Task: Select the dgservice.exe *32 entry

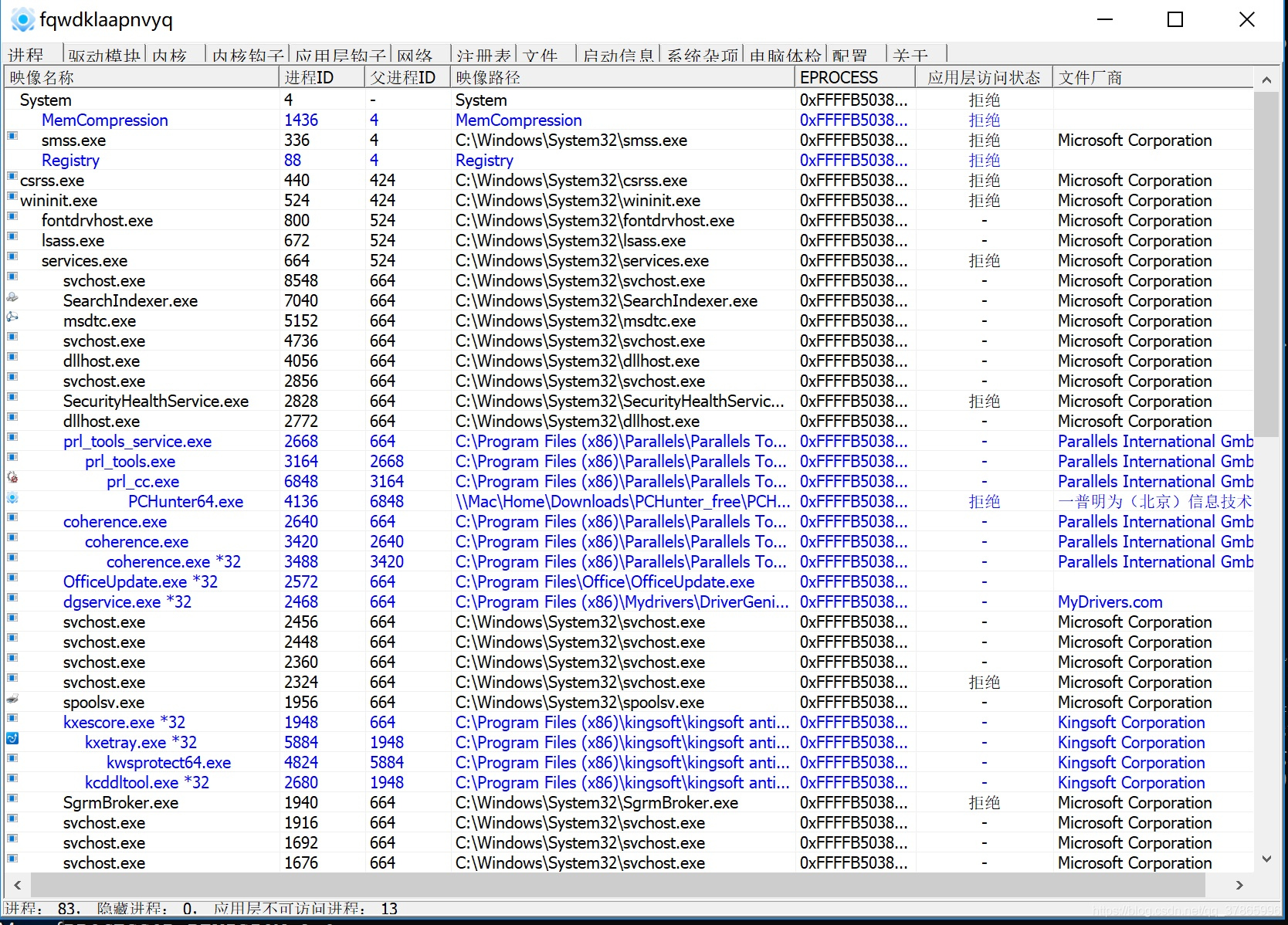Action: point(127,602)
